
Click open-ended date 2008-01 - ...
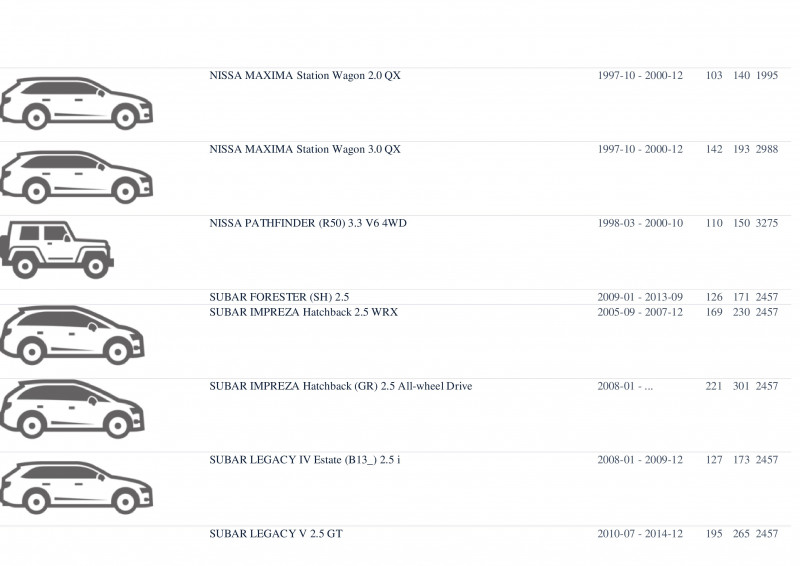625,386
